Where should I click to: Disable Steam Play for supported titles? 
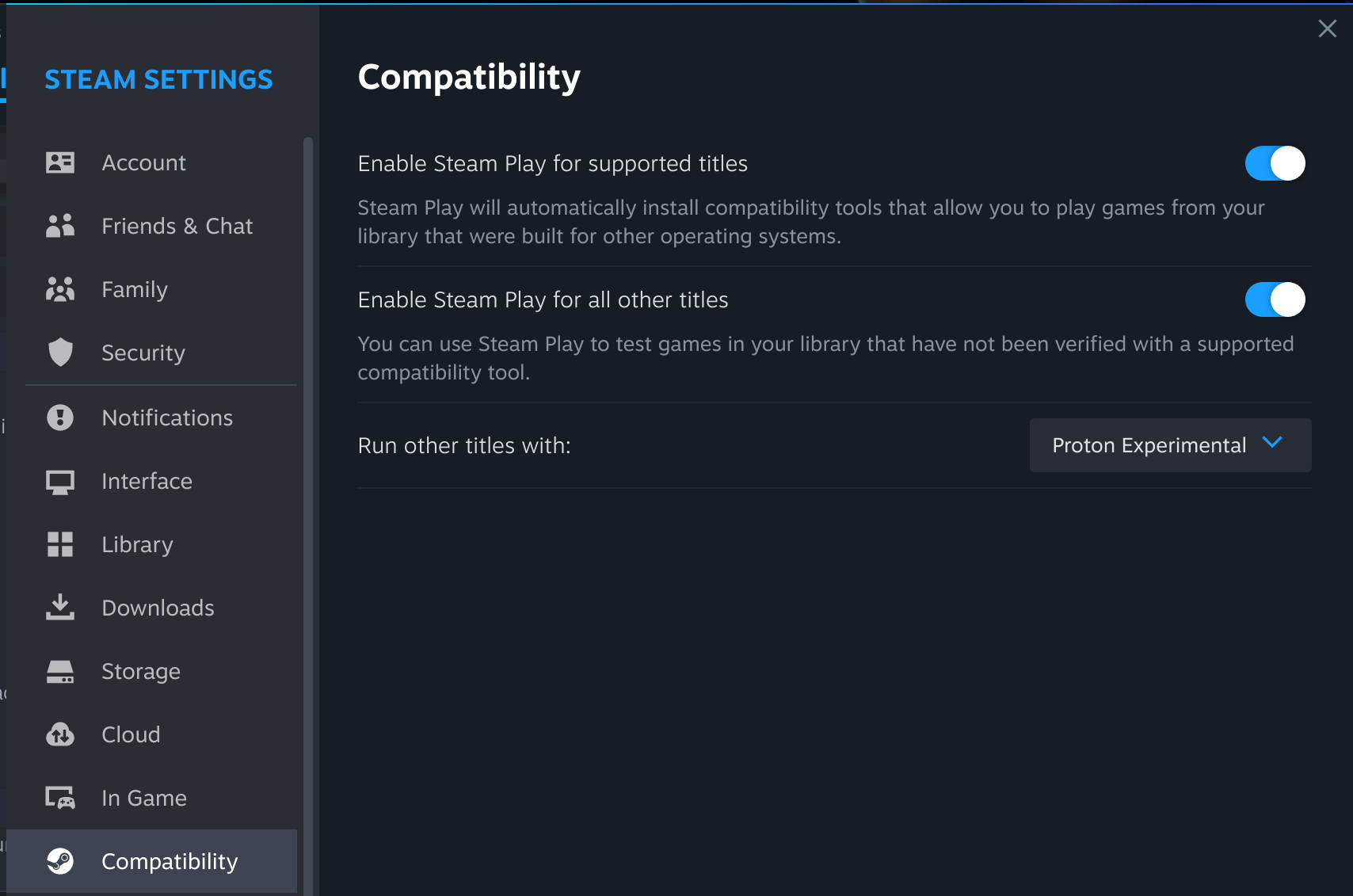(1275, 163)
